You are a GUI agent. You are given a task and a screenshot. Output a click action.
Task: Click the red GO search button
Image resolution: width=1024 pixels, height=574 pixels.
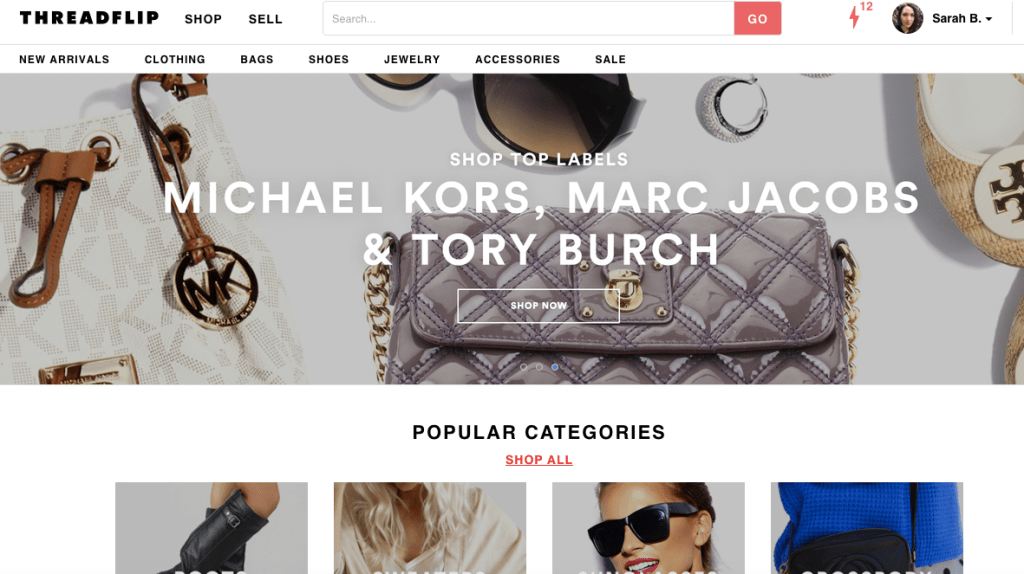[x=758, y=18]
